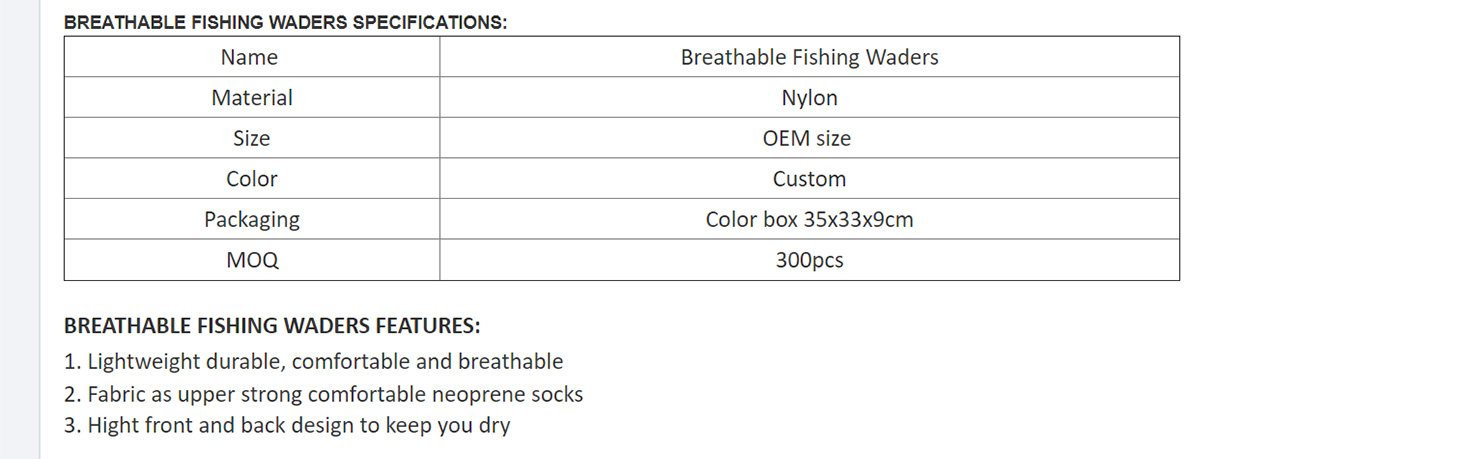Click the '300pcs' value cell
This screenshot has height=459, width=1470.
(809, 261)
